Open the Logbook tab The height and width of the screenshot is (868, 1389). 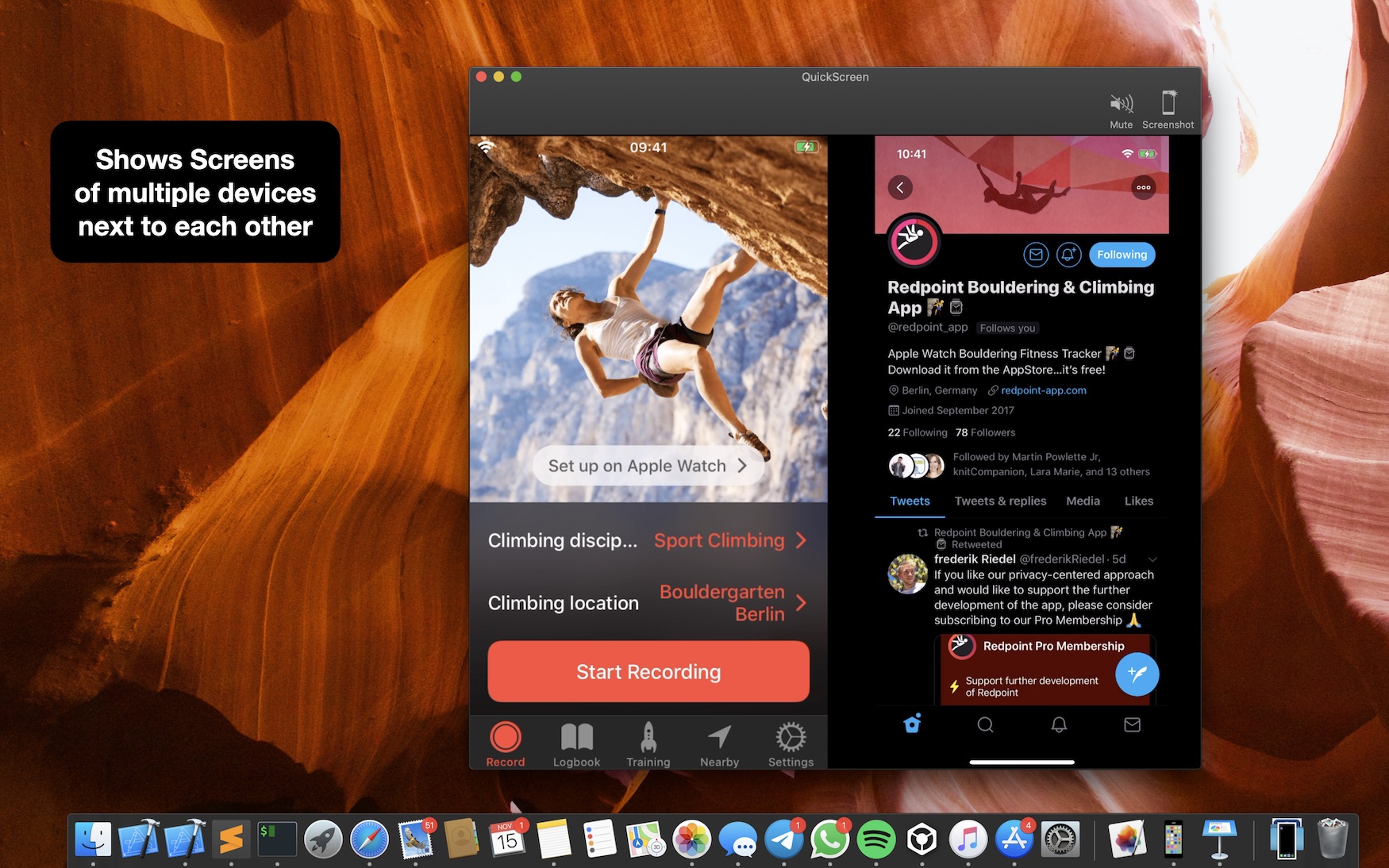pos(577,744)
